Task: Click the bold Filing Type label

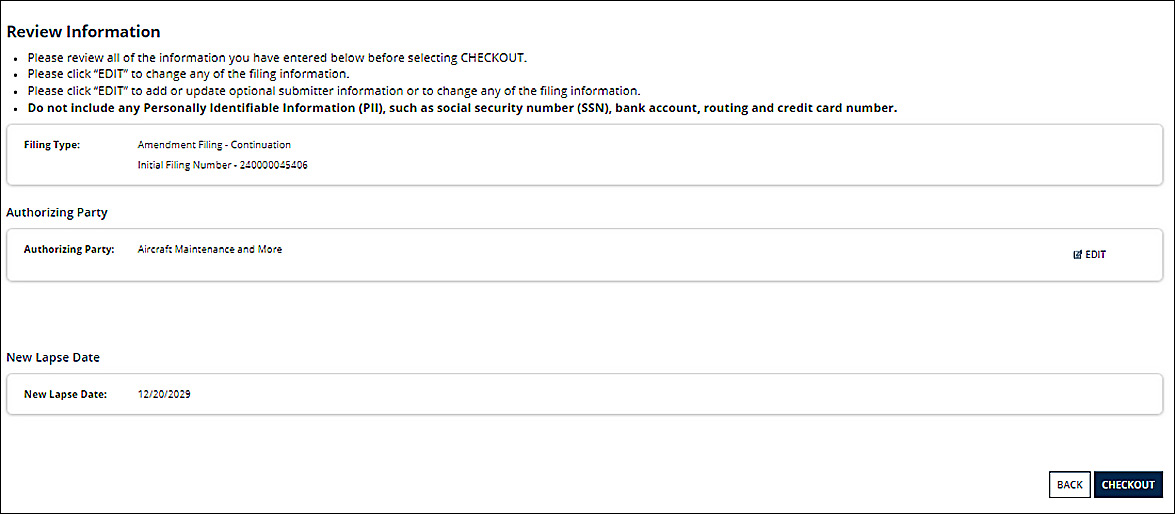Action: coord(52,145)
